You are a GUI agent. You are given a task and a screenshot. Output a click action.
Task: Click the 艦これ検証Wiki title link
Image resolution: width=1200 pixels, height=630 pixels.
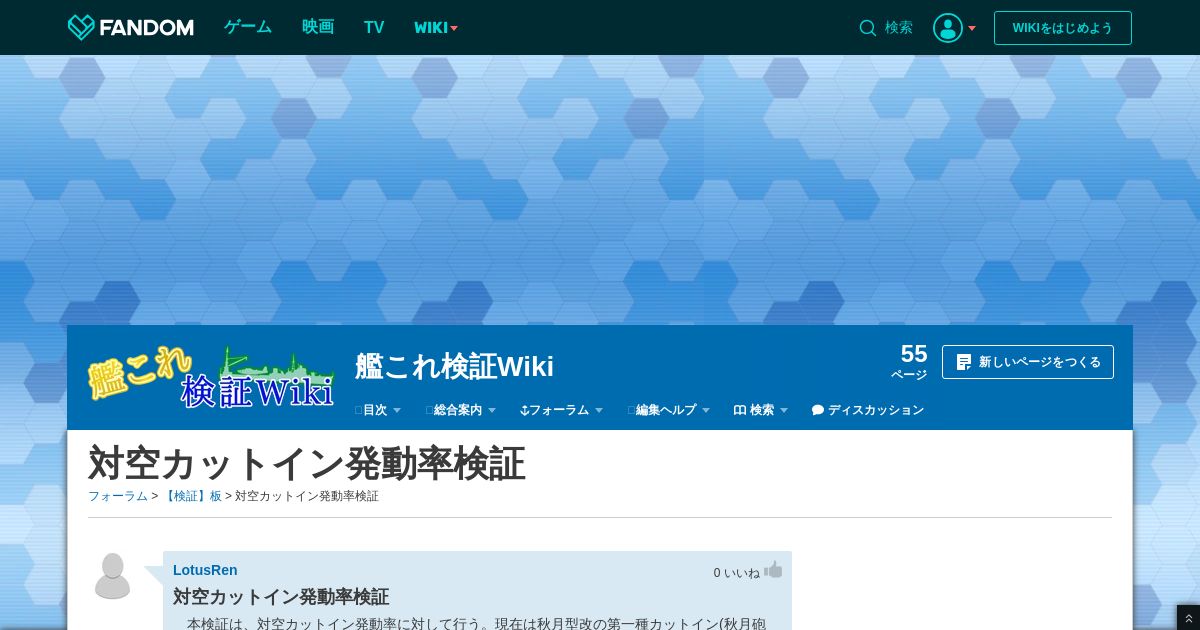[x=454, y=366]
